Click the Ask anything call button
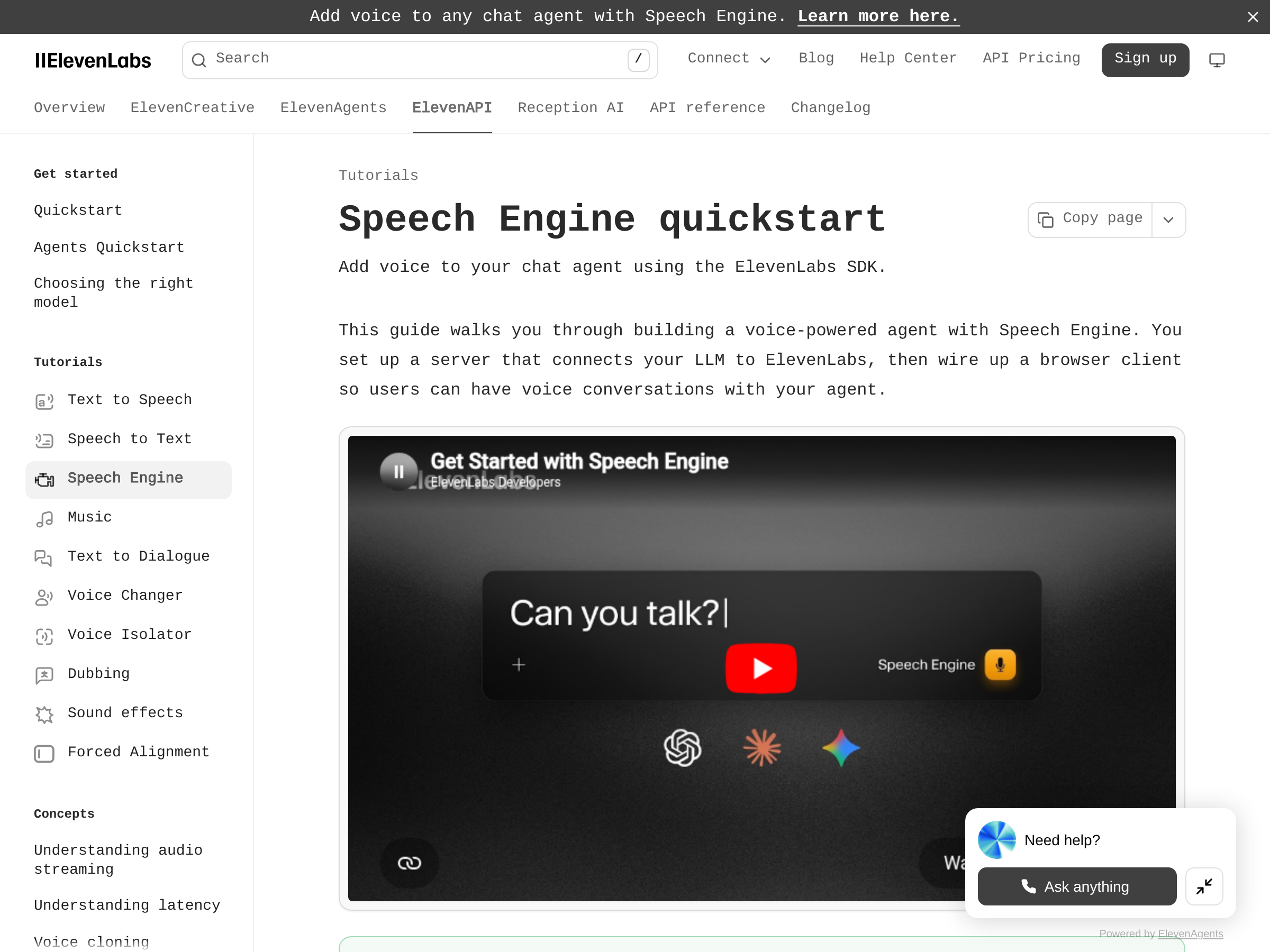This screenshot has height=952, width=1270. [x=1076, y=886]
